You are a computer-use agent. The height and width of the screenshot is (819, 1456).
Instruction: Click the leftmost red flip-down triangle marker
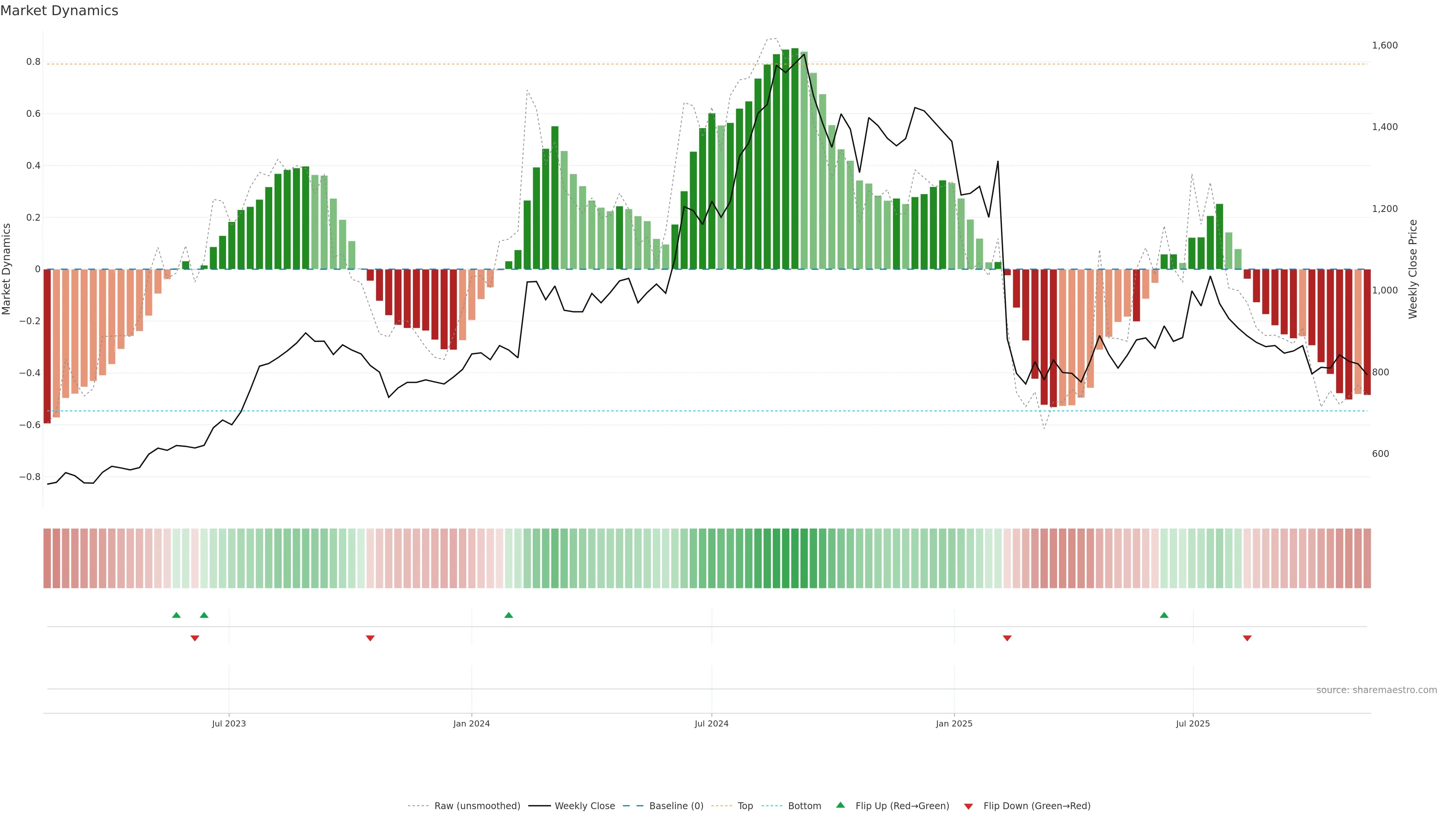[195, 638]
